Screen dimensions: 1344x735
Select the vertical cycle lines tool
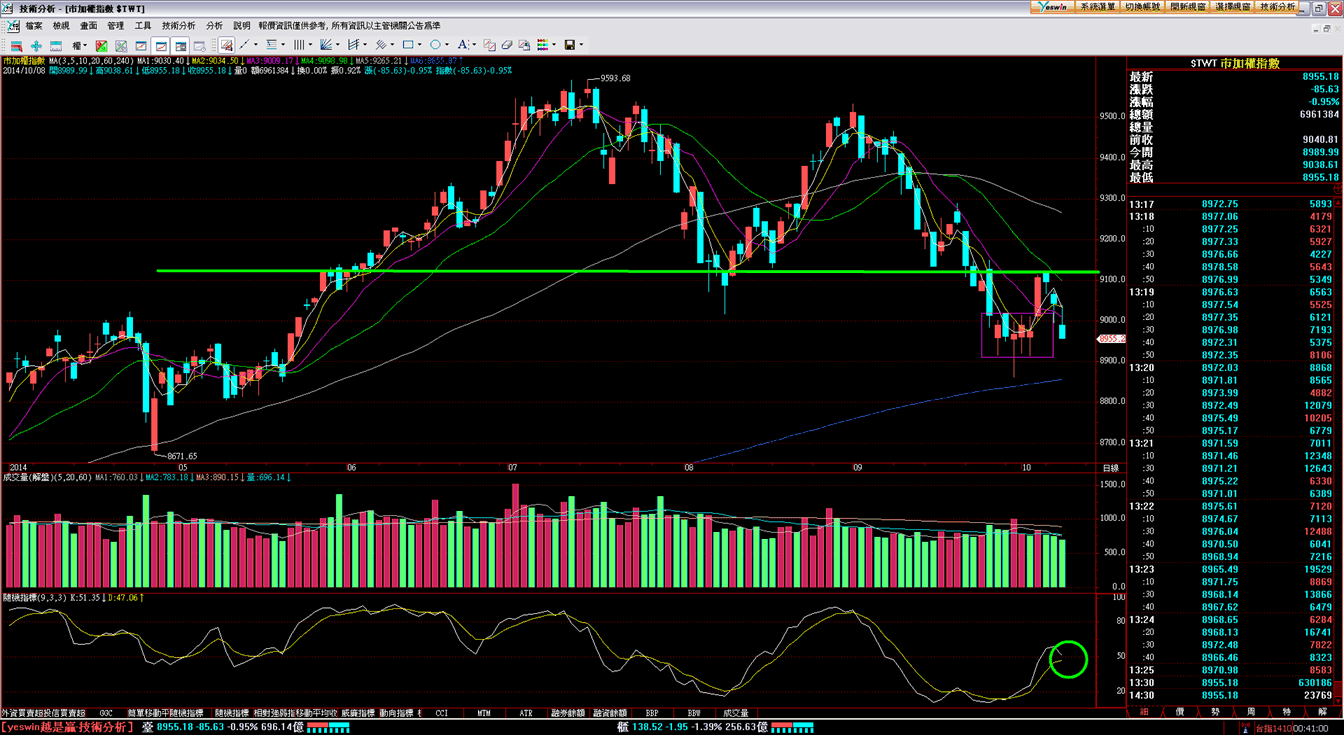(298, 45)
